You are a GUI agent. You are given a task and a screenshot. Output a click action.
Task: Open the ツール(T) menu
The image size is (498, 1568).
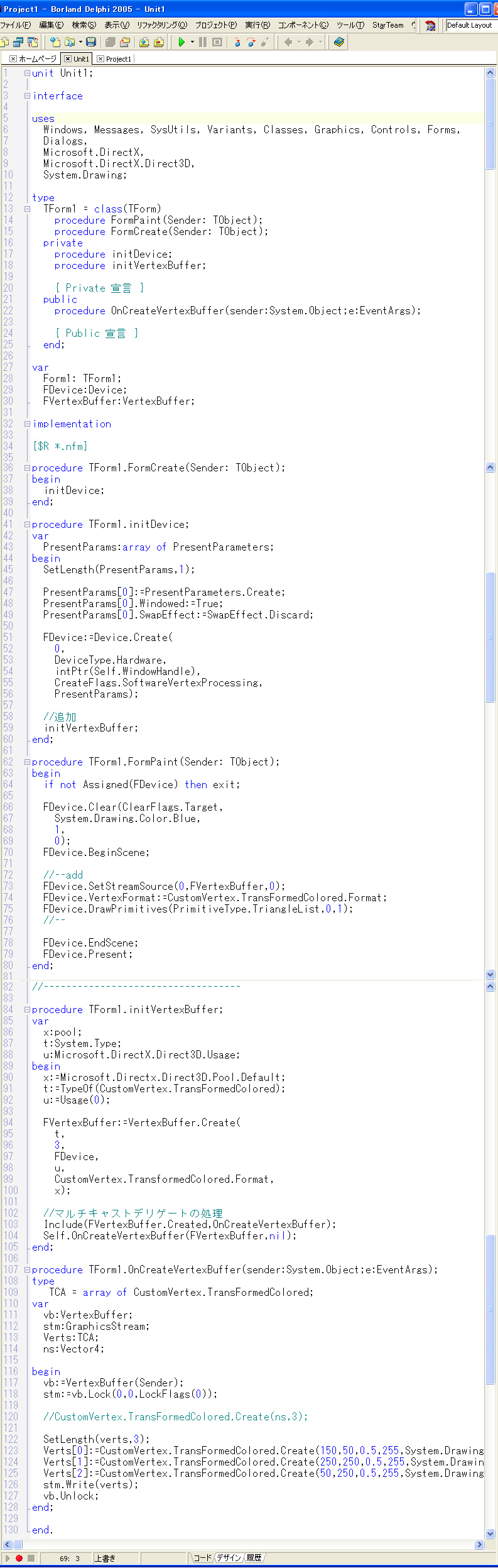350,25
